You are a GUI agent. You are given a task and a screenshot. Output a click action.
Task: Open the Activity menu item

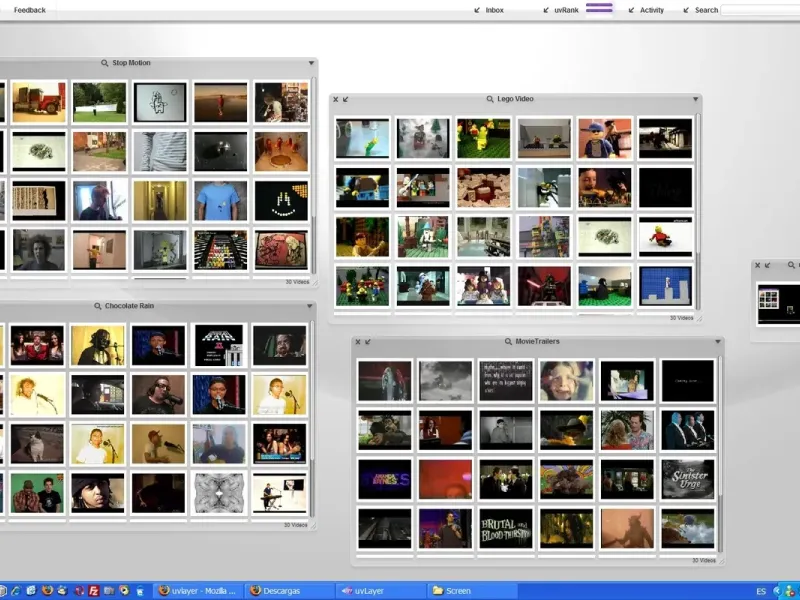[651, 10]
